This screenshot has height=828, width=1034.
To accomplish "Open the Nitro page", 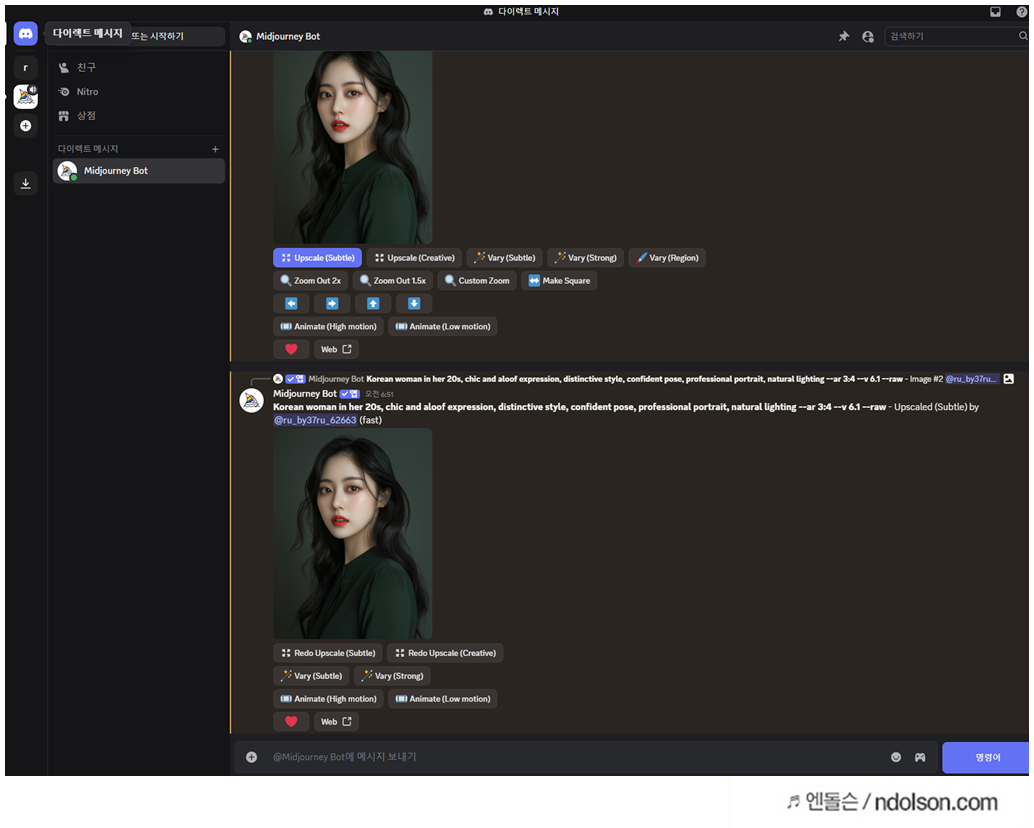I will point(138,92).
